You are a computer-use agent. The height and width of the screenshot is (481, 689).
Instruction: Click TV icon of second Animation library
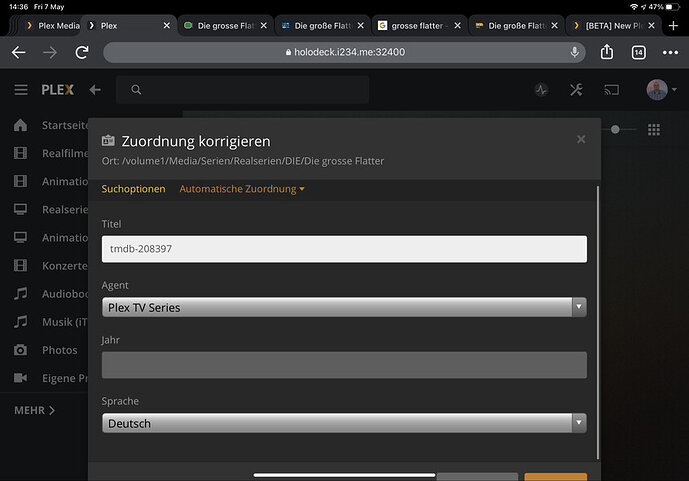(20, 238)
